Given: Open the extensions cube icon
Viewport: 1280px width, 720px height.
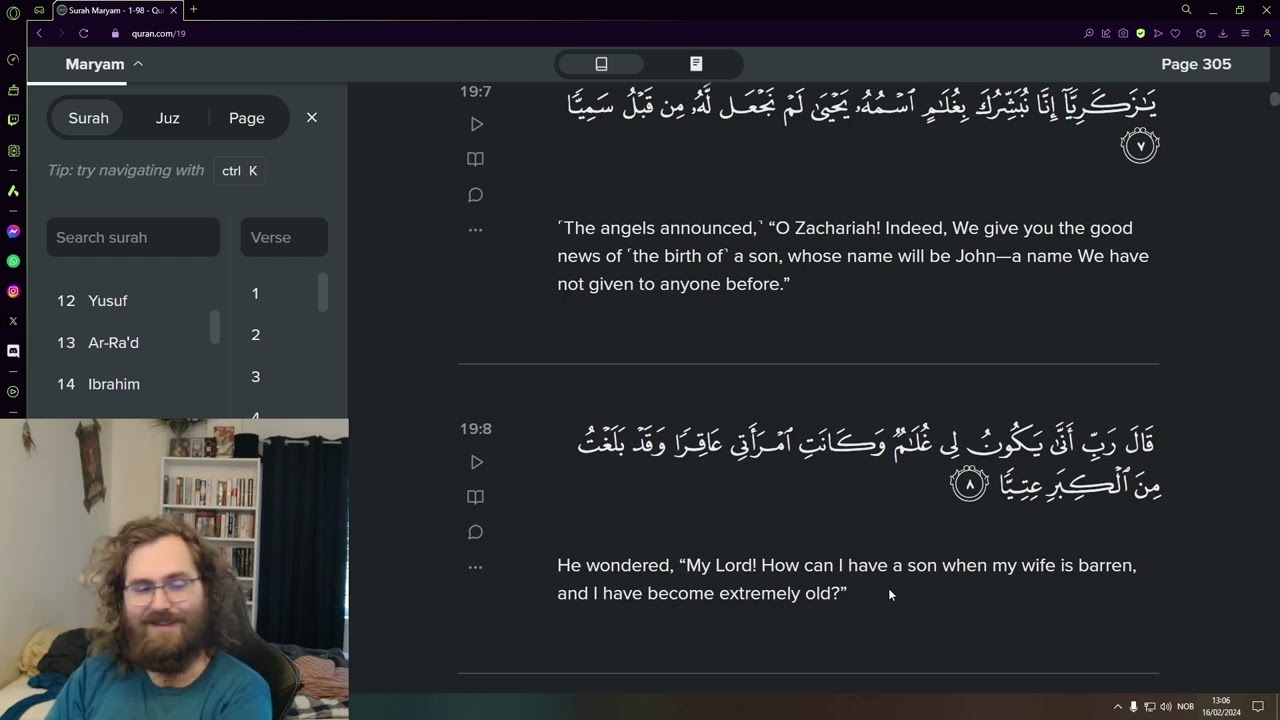Looking at the screenshot, I should tap(1201, 33).
